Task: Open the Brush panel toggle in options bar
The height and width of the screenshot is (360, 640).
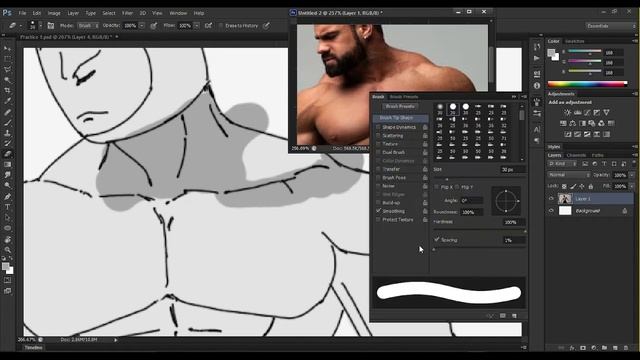Action: (x=51, y=26)
